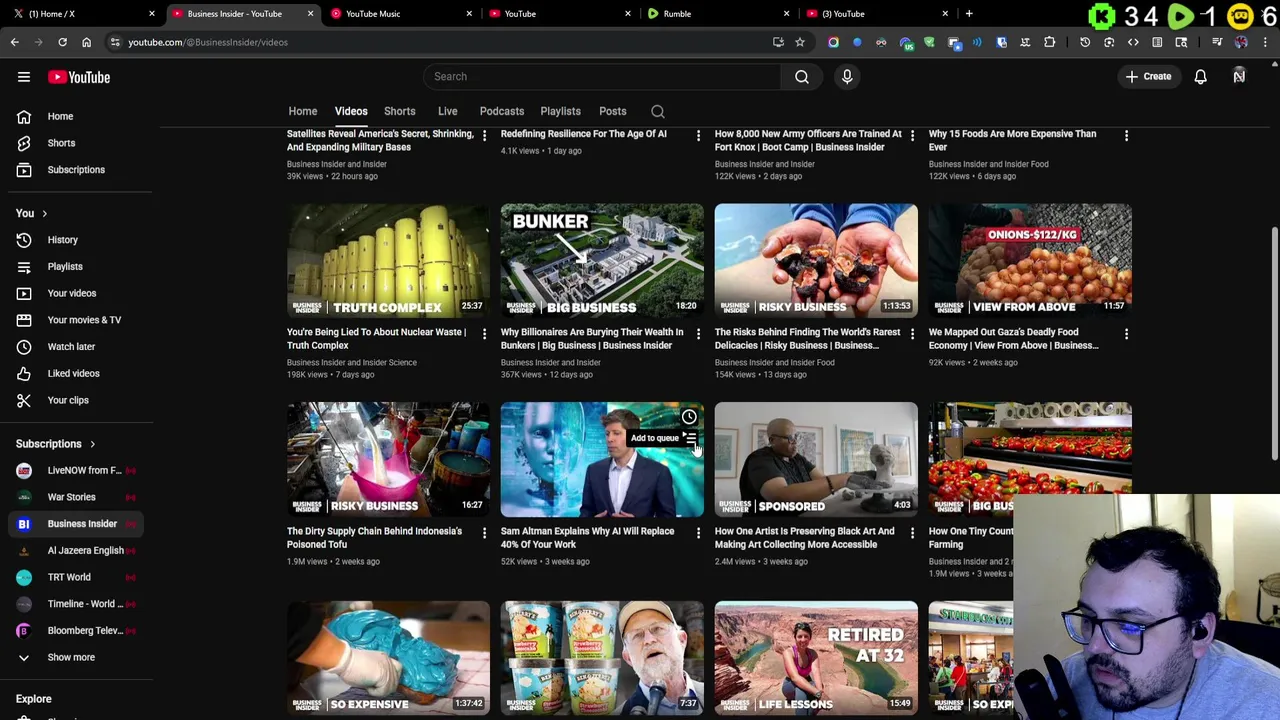Open the Indonesia tofu Risky Business thumbnail
Image resolution: width=1280 pixels, height=720 pixels.
point(388,460)
